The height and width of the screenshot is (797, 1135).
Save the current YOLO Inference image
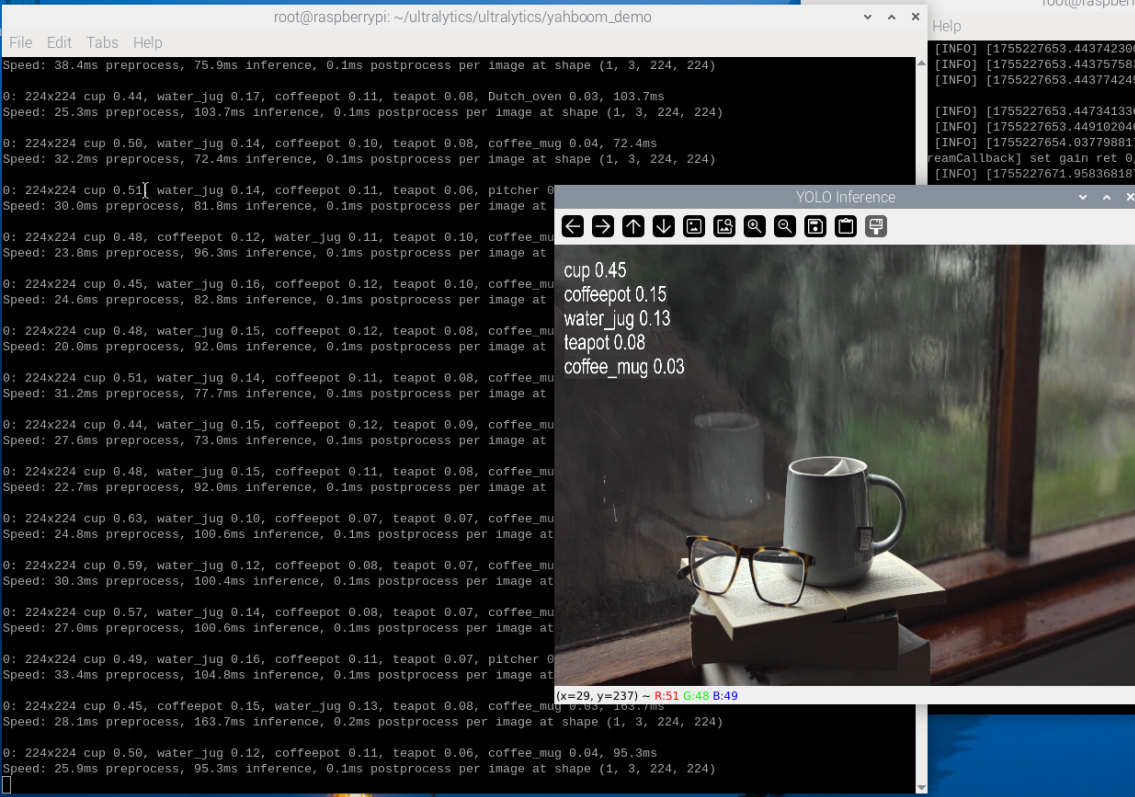click(815, 227)
